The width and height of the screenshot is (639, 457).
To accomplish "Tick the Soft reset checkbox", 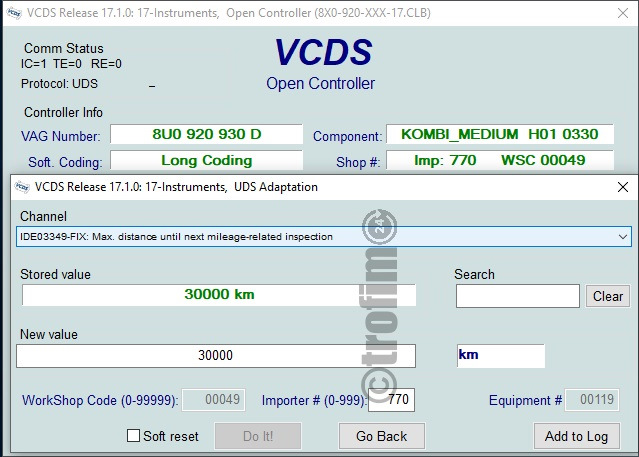I will [133, 435].
